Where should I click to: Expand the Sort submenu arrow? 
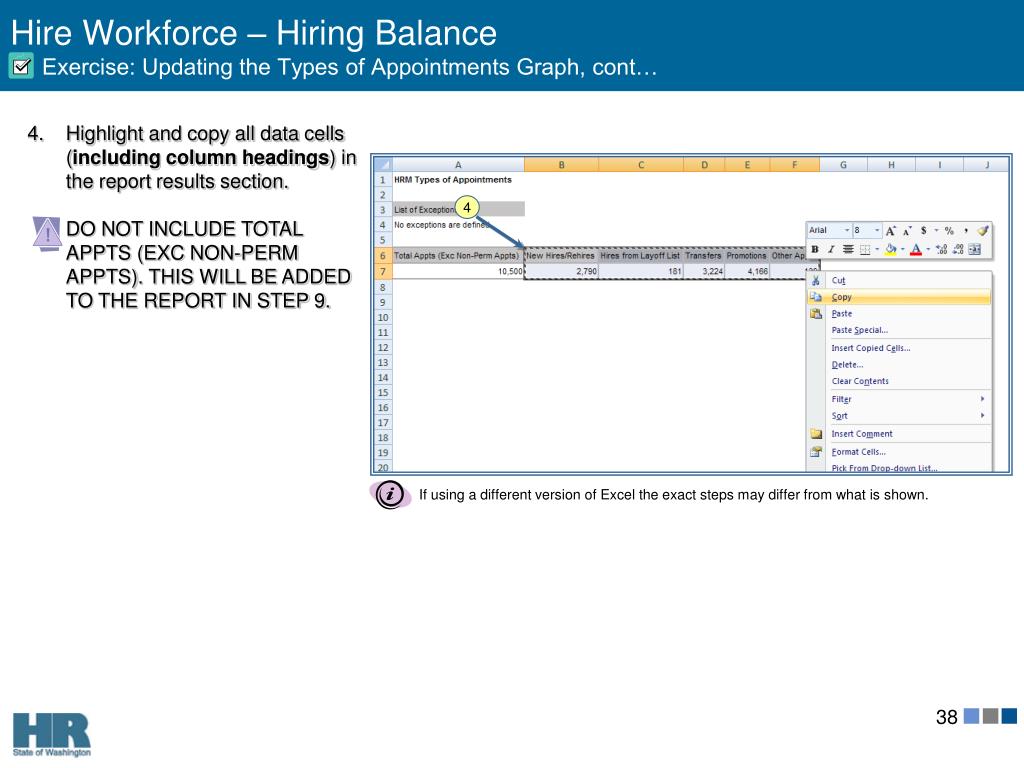[982, 415]
